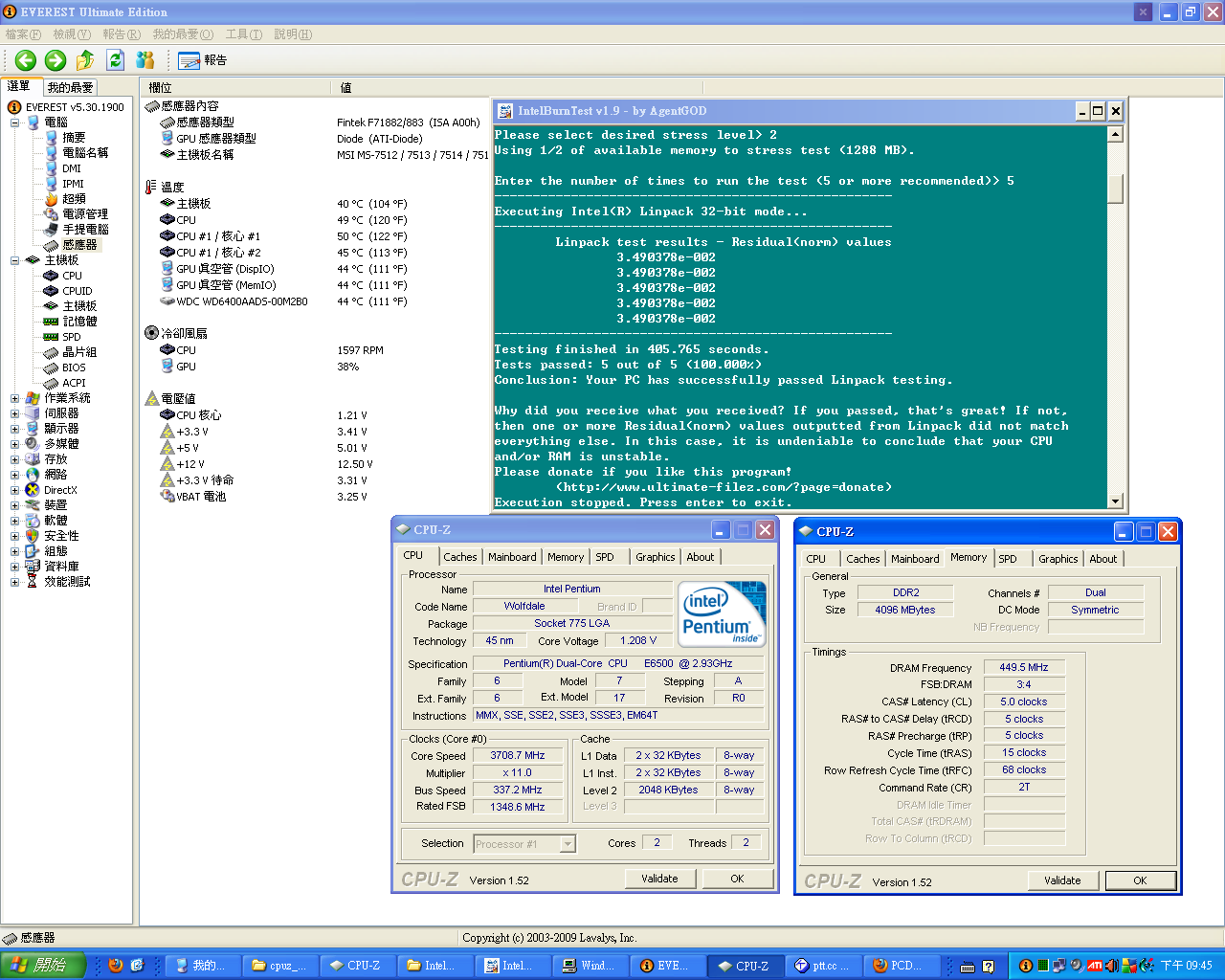The image size is (1225, 980).
Task: Click Internet Explorer quick launch icon
Action: [138, 966]
